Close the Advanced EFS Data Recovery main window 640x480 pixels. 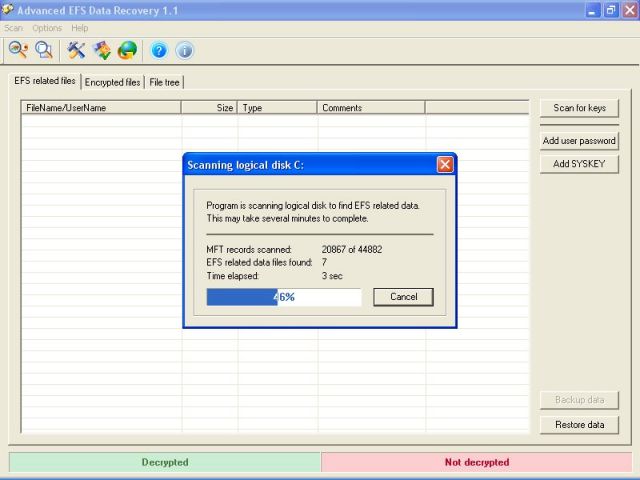629,10
